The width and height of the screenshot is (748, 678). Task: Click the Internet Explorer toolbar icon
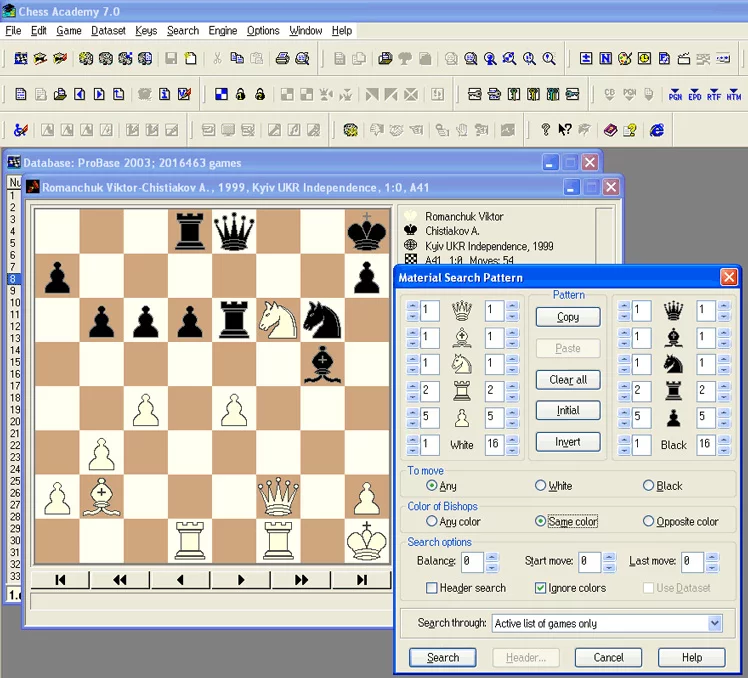657,130
